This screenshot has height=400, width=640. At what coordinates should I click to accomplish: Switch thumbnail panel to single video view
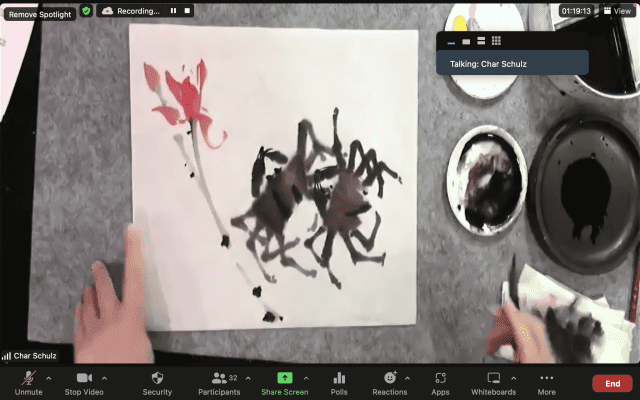pyautogui.click(x=466, y=41)
